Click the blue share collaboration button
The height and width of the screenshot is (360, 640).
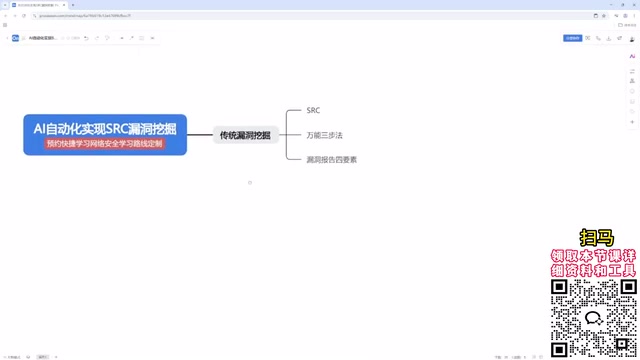[x=572, y=38]
